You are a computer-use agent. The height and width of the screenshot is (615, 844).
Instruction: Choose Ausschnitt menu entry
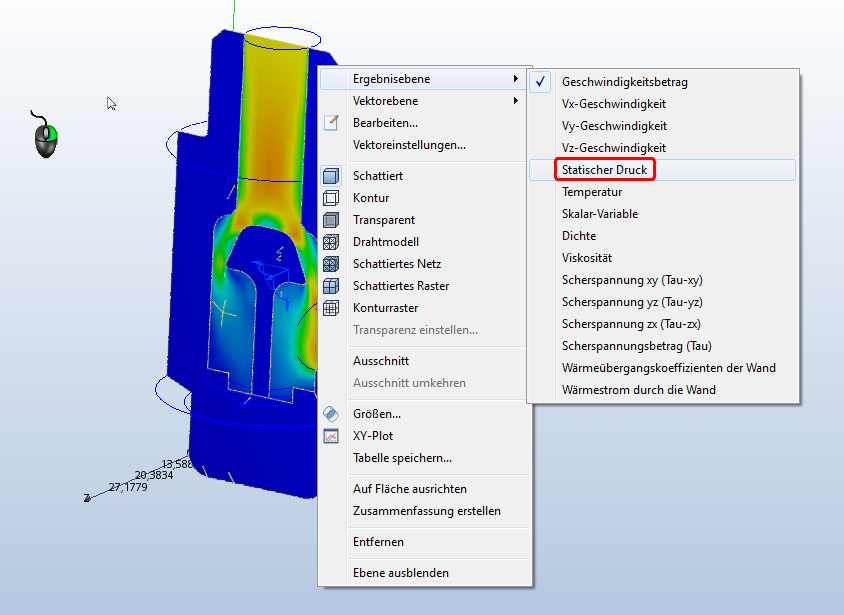[425, 361]
